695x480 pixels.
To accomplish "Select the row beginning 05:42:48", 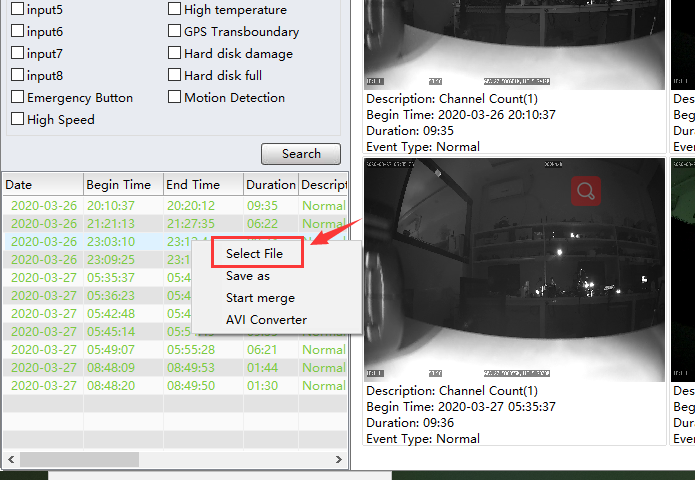I will coord(98,313).
